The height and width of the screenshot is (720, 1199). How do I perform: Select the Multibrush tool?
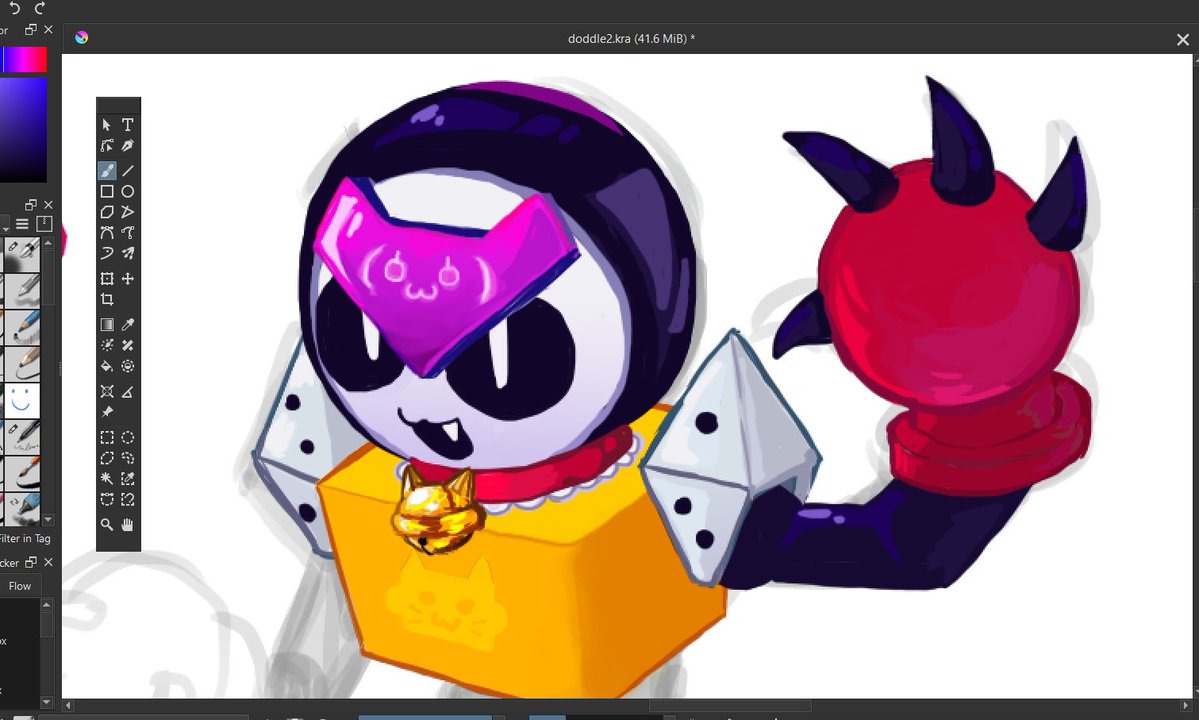tap(128, 253)
